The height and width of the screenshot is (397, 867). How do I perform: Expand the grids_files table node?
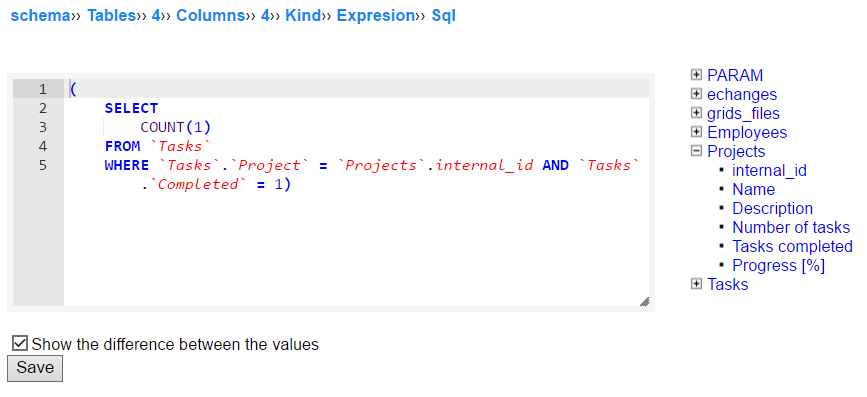696,113
